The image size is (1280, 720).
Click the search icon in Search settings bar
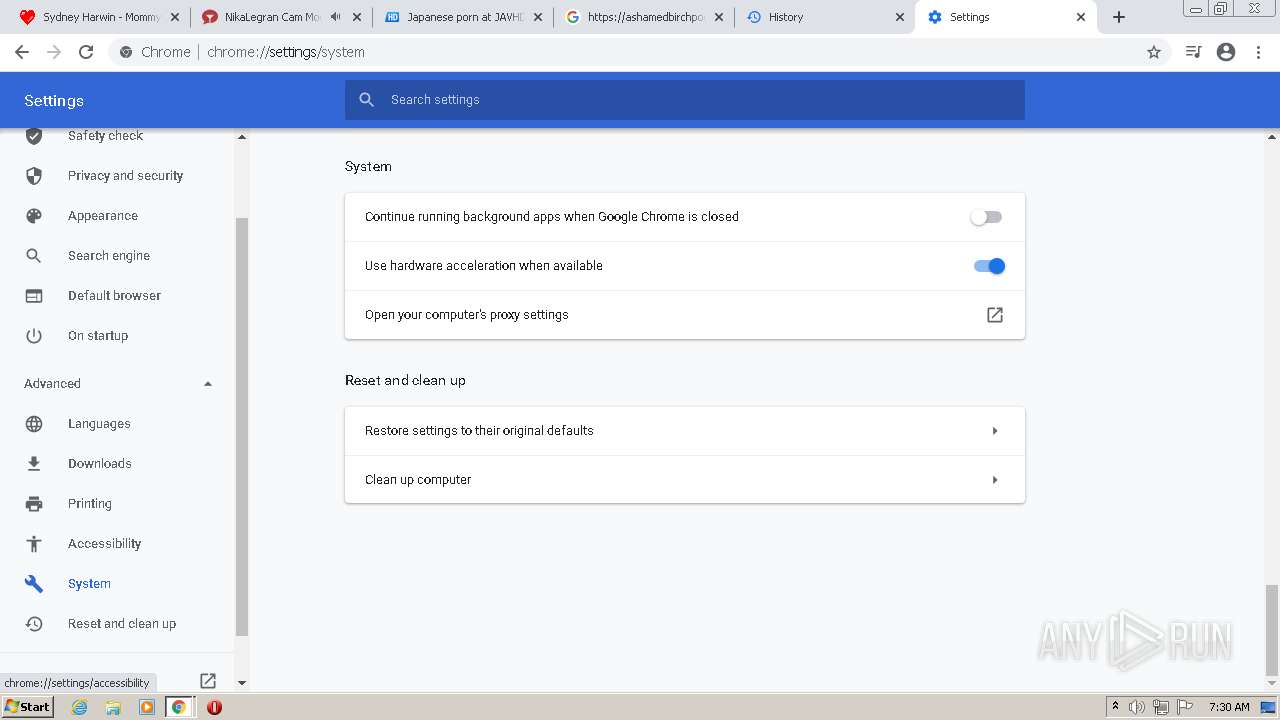pyautogui.click(x=367, y=100)
